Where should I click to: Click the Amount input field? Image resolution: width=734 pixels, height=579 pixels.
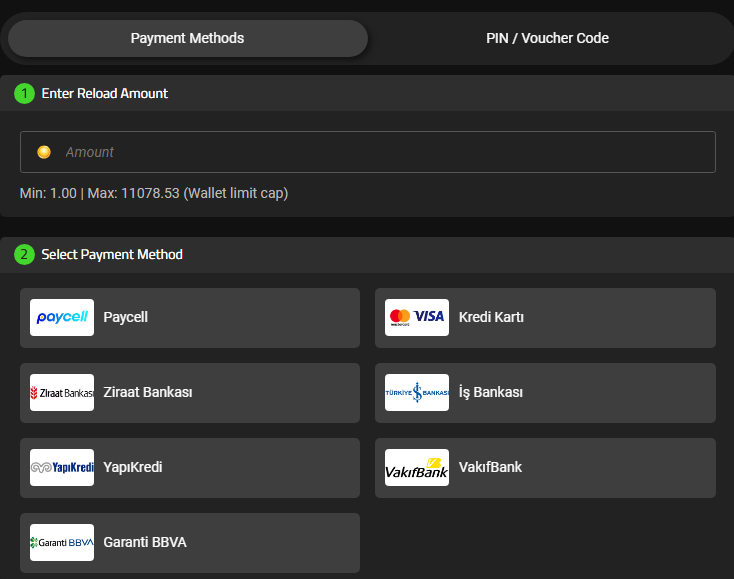[x=380, y=152]
